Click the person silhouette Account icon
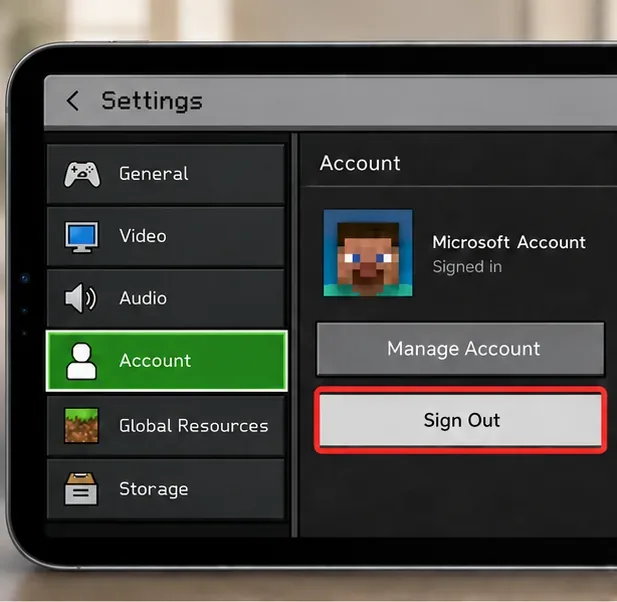This screenshot has width=617, height=602. [x=81, y=361]
